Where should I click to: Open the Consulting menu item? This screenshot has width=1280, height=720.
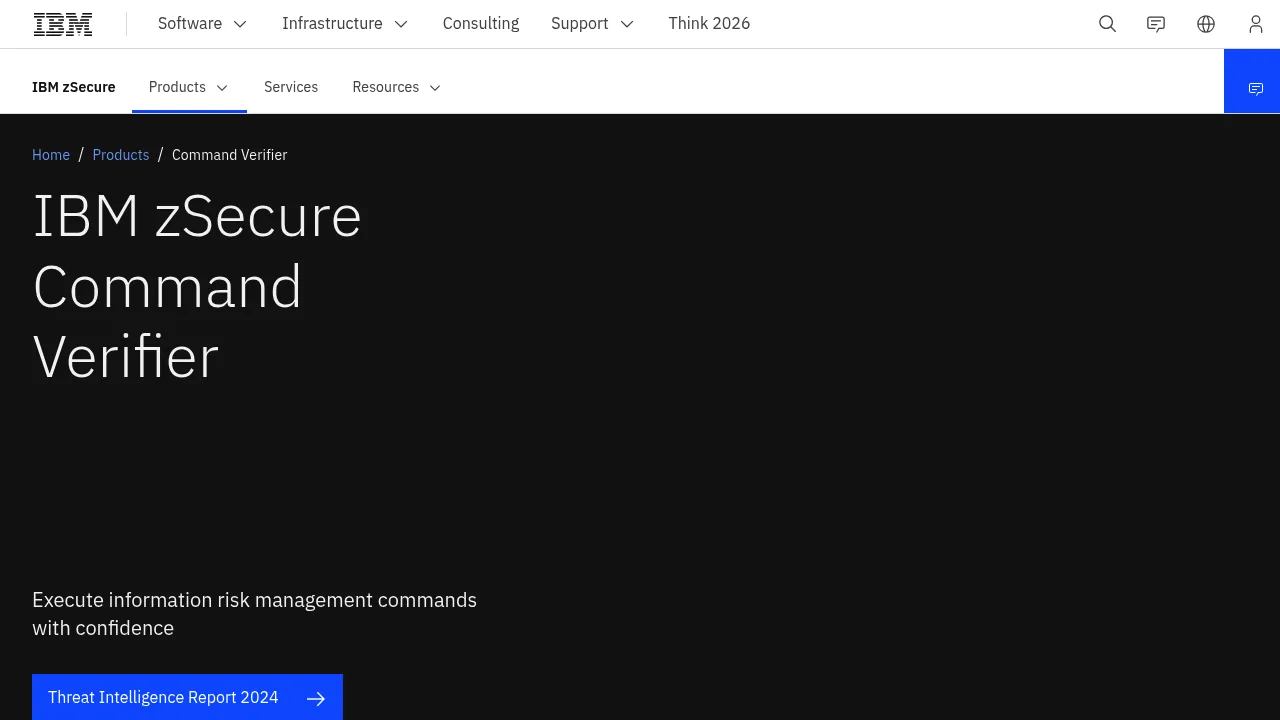pos(481,24)
